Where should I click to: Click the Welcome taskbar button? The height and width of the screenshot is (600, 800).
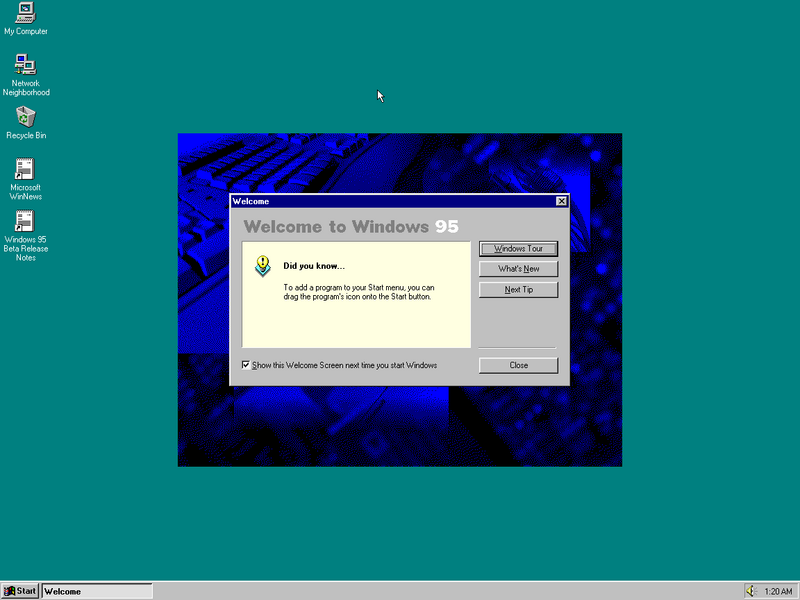[97, 591]
